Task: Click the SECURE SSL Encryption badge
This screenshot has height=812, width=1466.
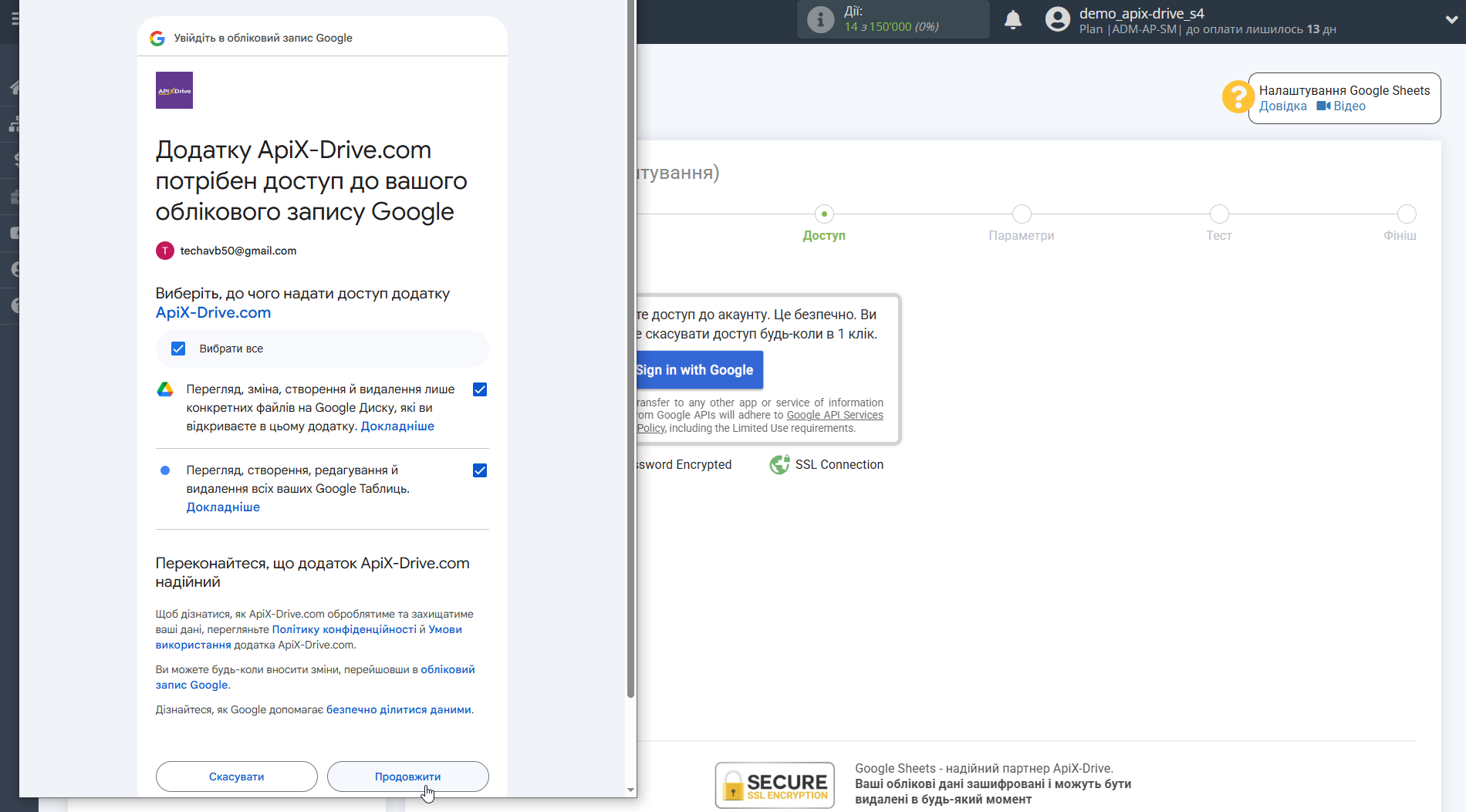Action: [775, 785]
